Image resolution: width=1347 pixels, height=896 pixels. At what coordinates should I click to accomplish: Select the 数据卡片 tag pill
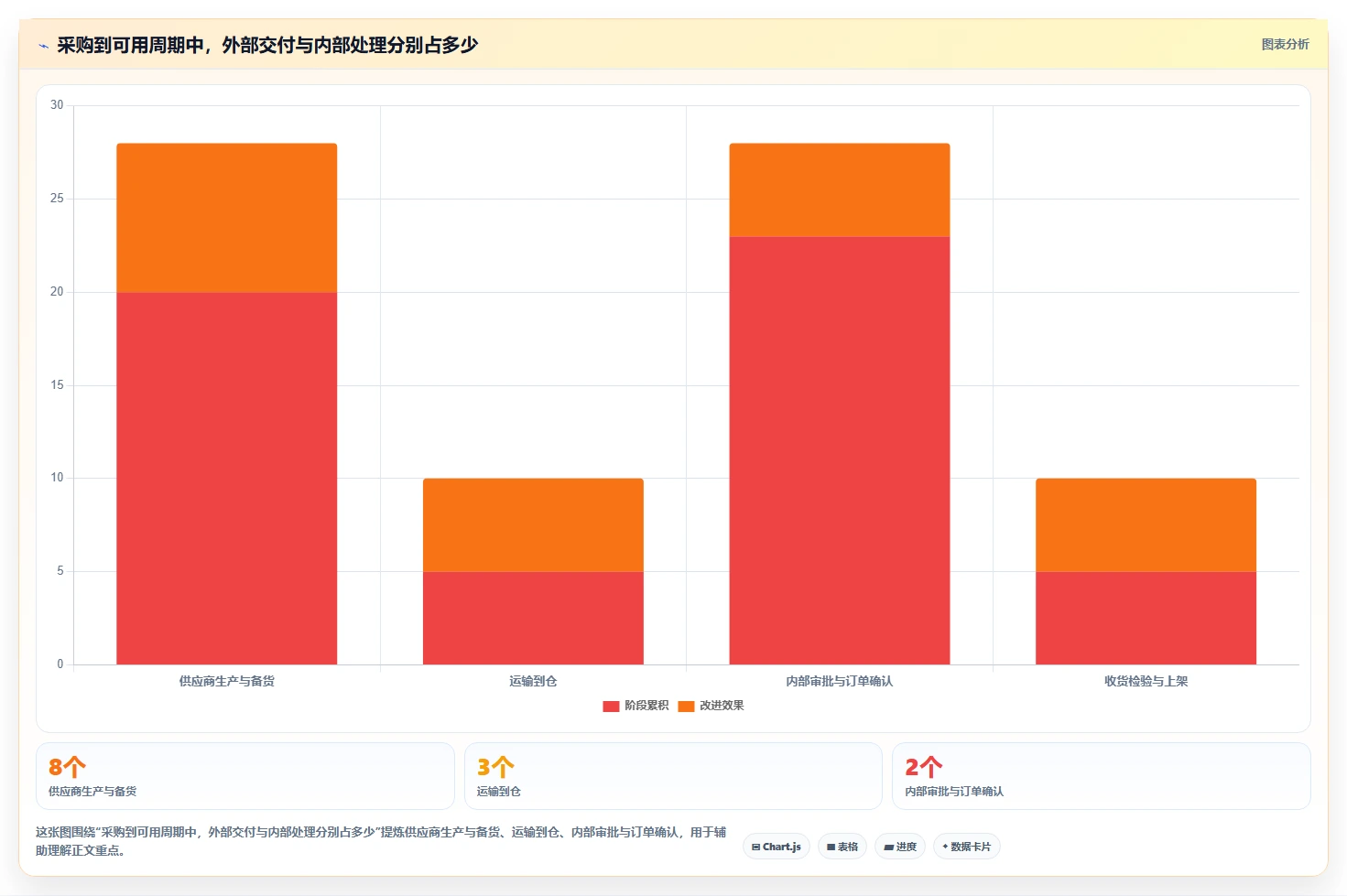[967, 847]
